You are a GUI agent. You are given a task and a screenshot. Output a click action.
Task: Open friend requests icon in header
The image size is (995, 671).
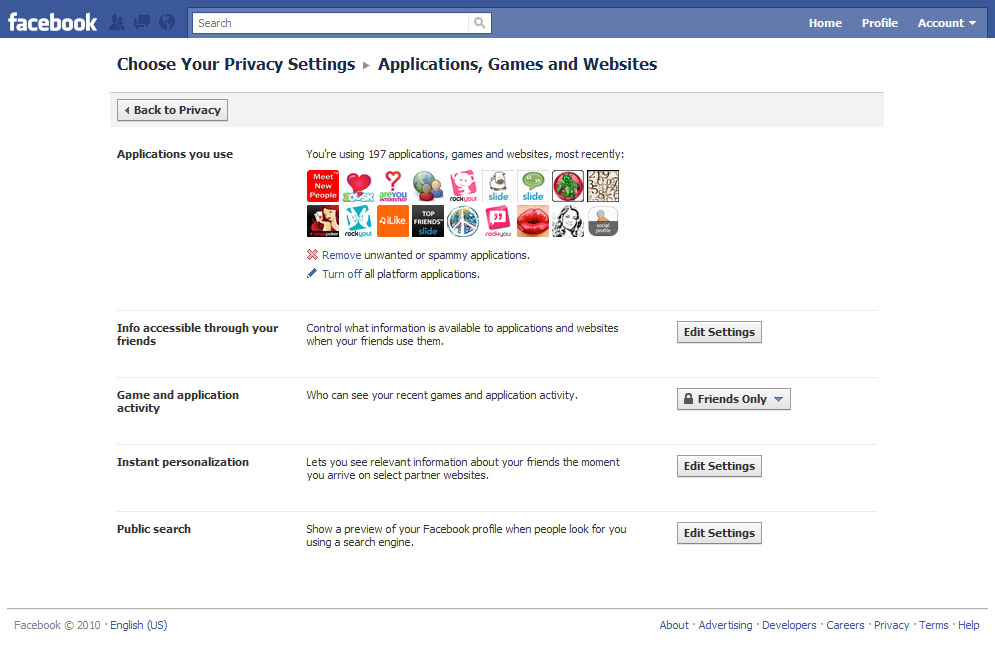coord(117,23)
